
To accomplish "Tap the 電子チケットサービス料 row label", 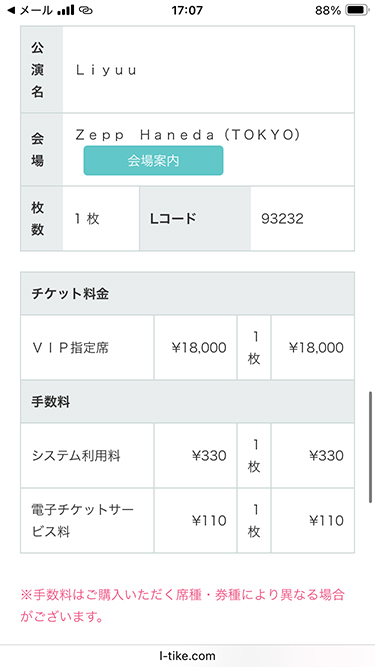I will click(x=83, y=521).
